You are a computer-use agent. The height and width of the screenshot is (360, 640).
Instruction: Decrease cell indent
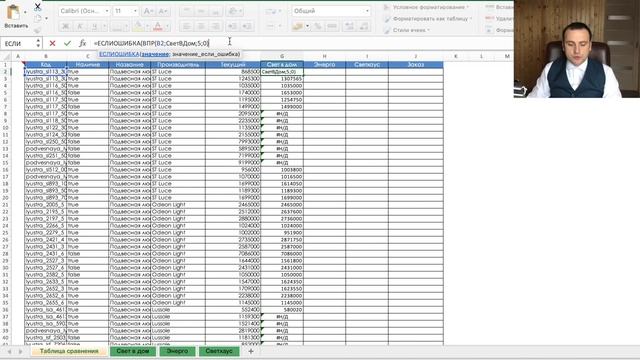click(233, 27)
